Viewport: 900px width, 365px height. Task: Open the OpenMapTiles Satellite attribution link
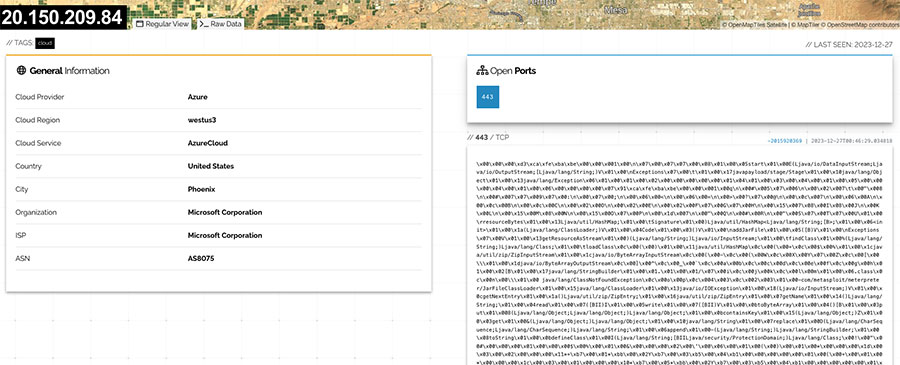[x=754, y=25]
